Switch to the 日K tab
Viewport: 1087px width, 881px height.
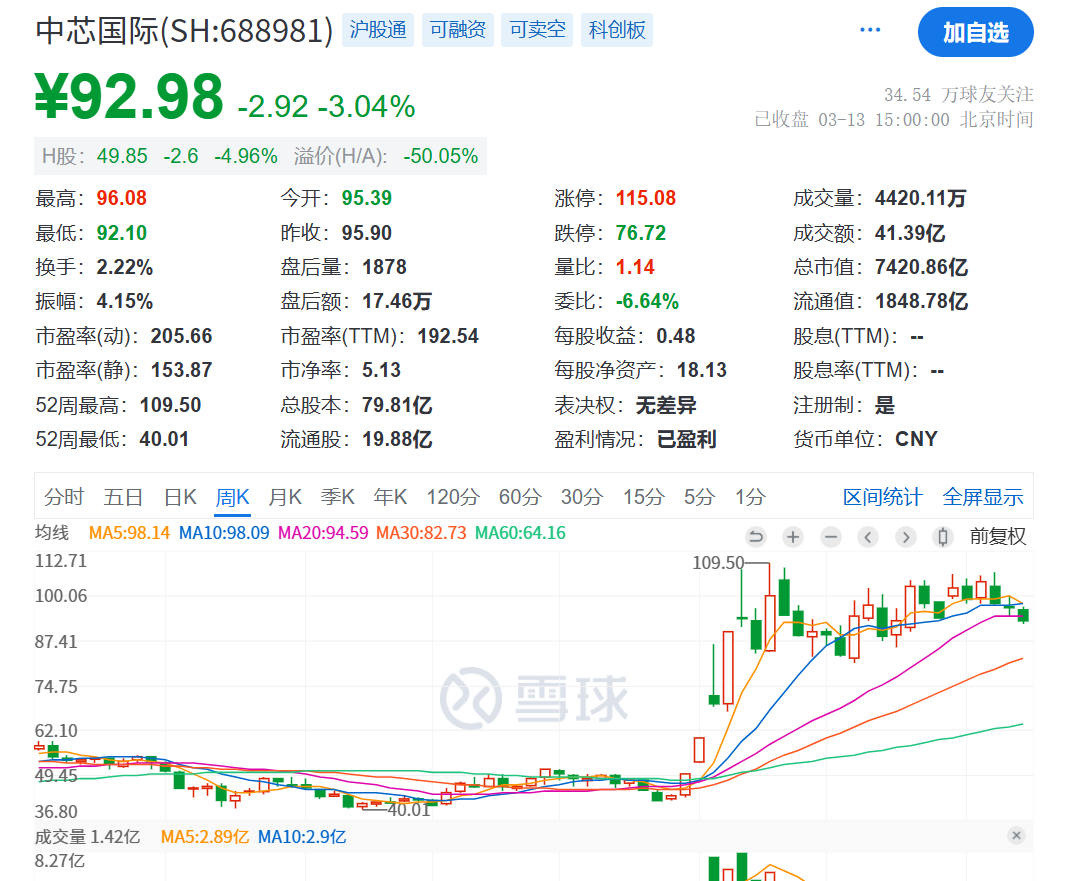tap(180, 497)
